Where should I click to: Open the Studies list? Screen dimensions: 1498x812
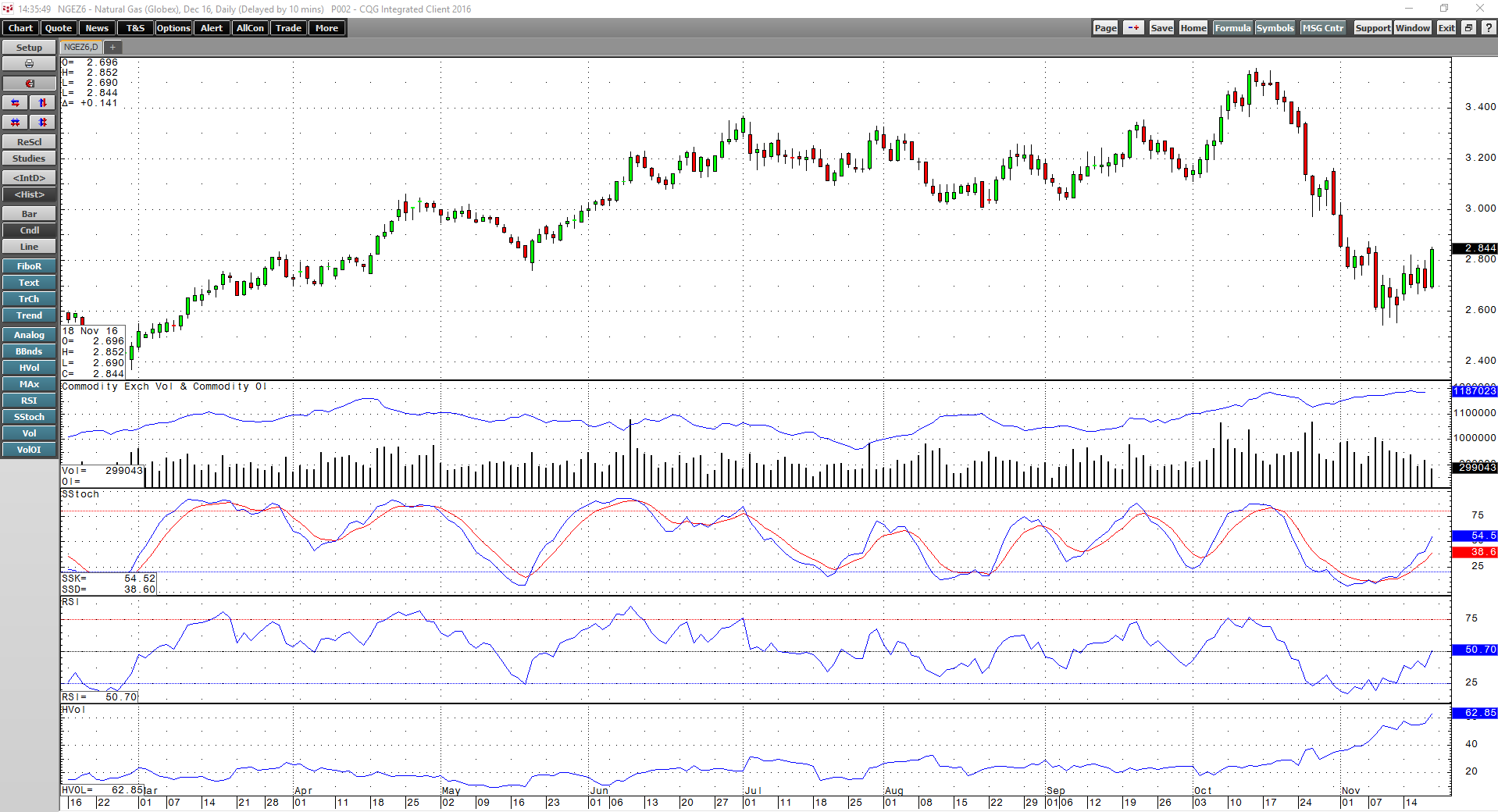[29, 158]
